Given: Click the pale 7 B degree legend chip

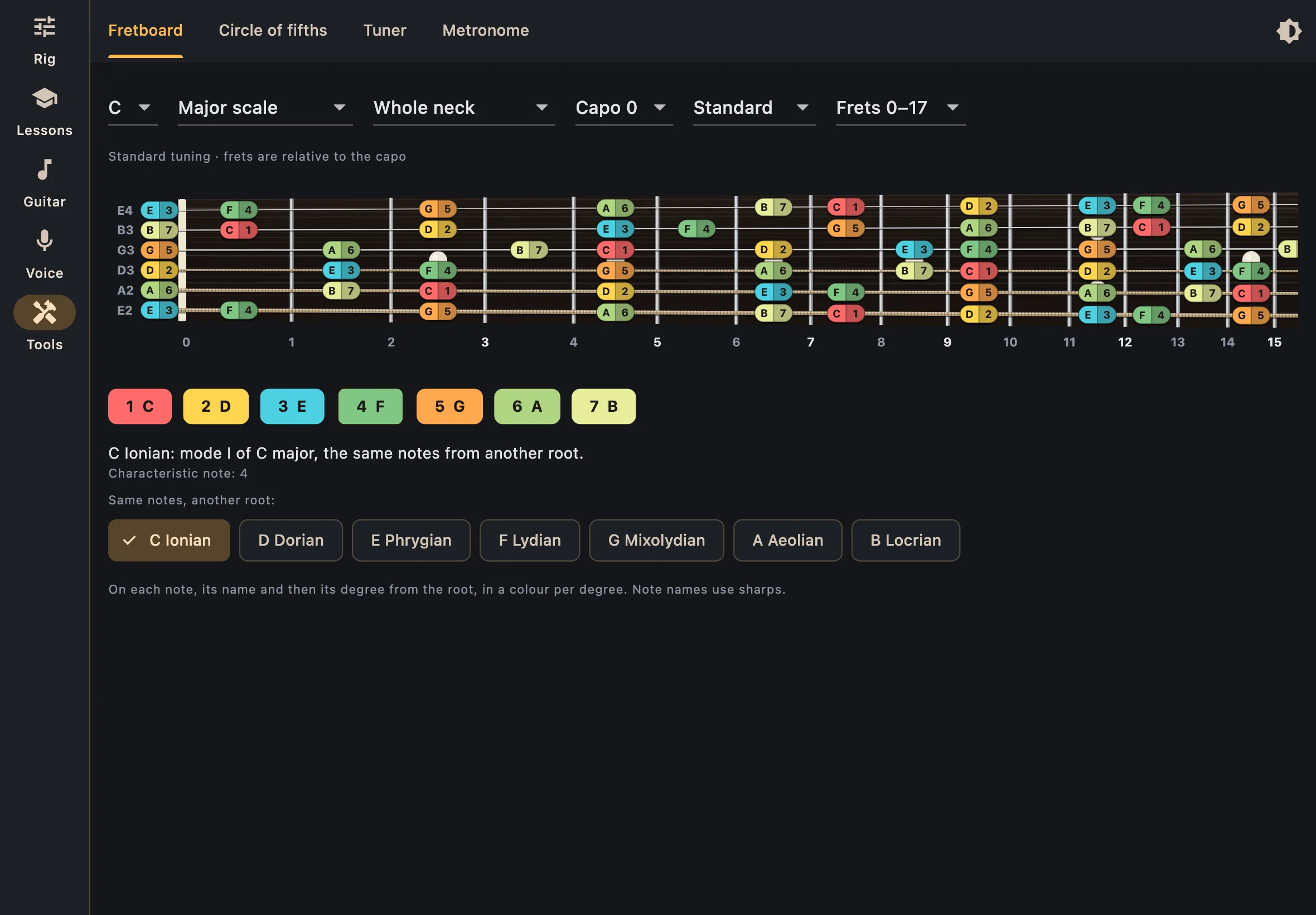Looking at the screenshot, I should pos(604,407).
